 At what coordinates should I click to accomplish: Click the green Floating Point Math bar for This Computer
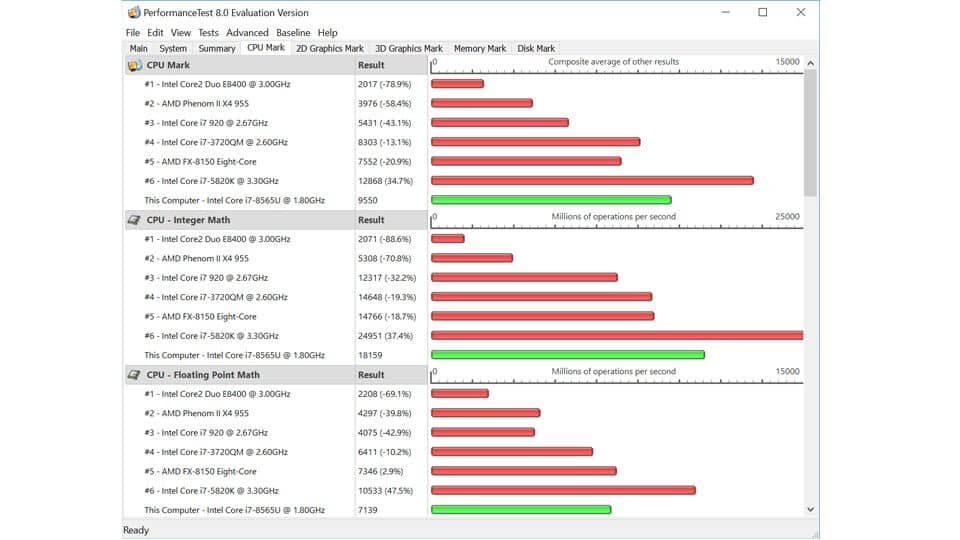(521, 509)
